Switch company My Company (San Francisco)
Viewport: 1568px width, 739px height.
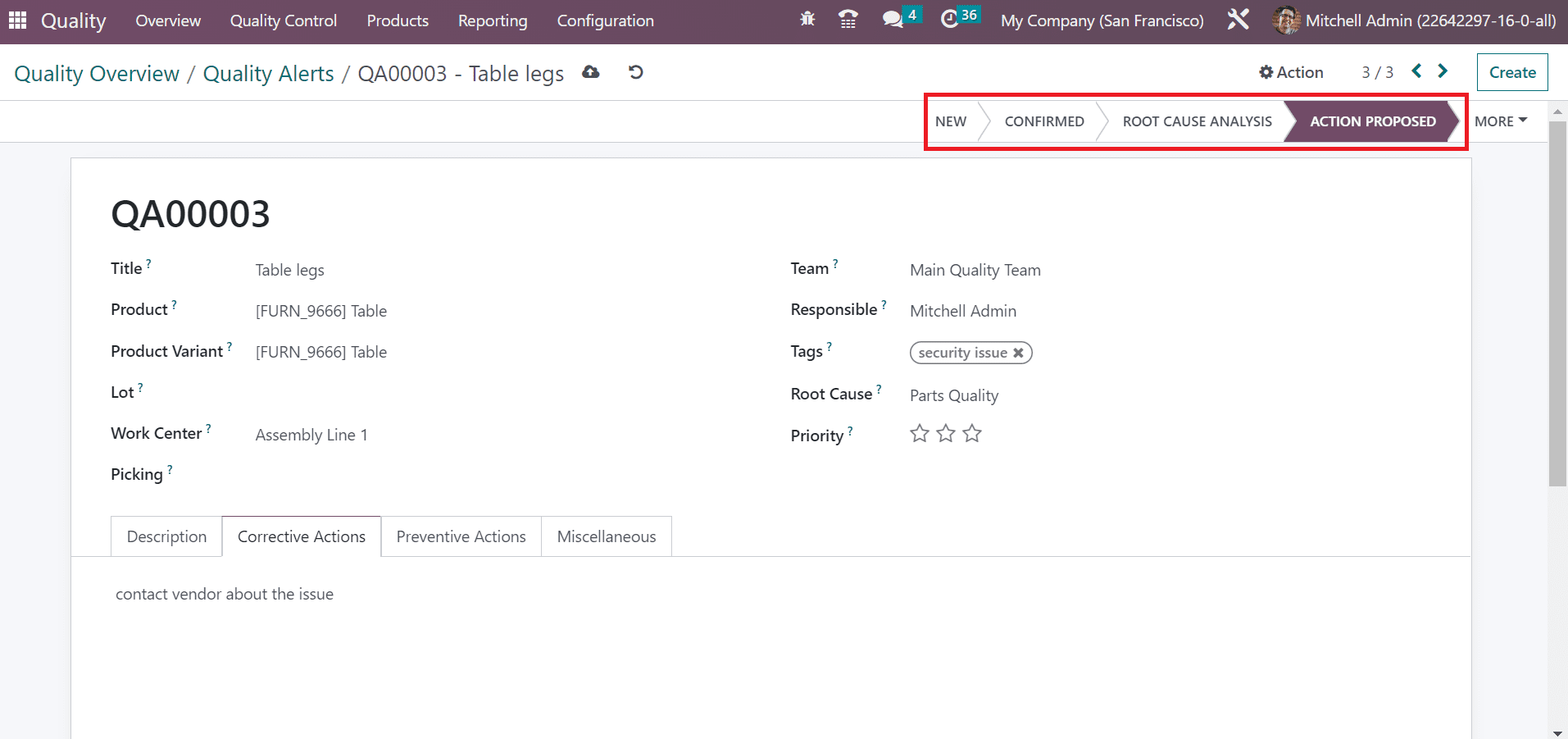[1102, 21]
